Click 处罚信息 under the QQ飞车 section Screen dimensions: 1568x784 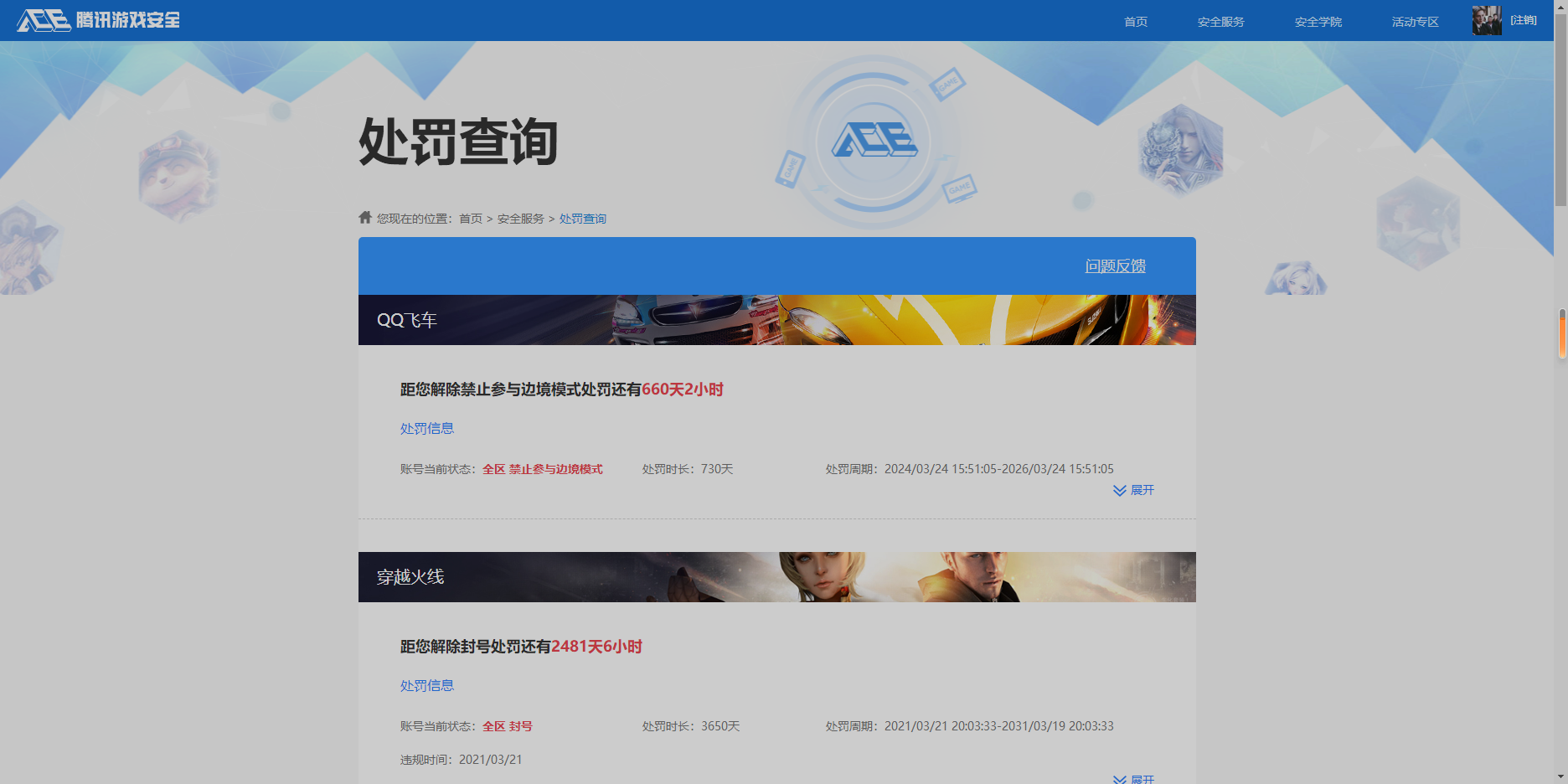(x=427, y=429)
